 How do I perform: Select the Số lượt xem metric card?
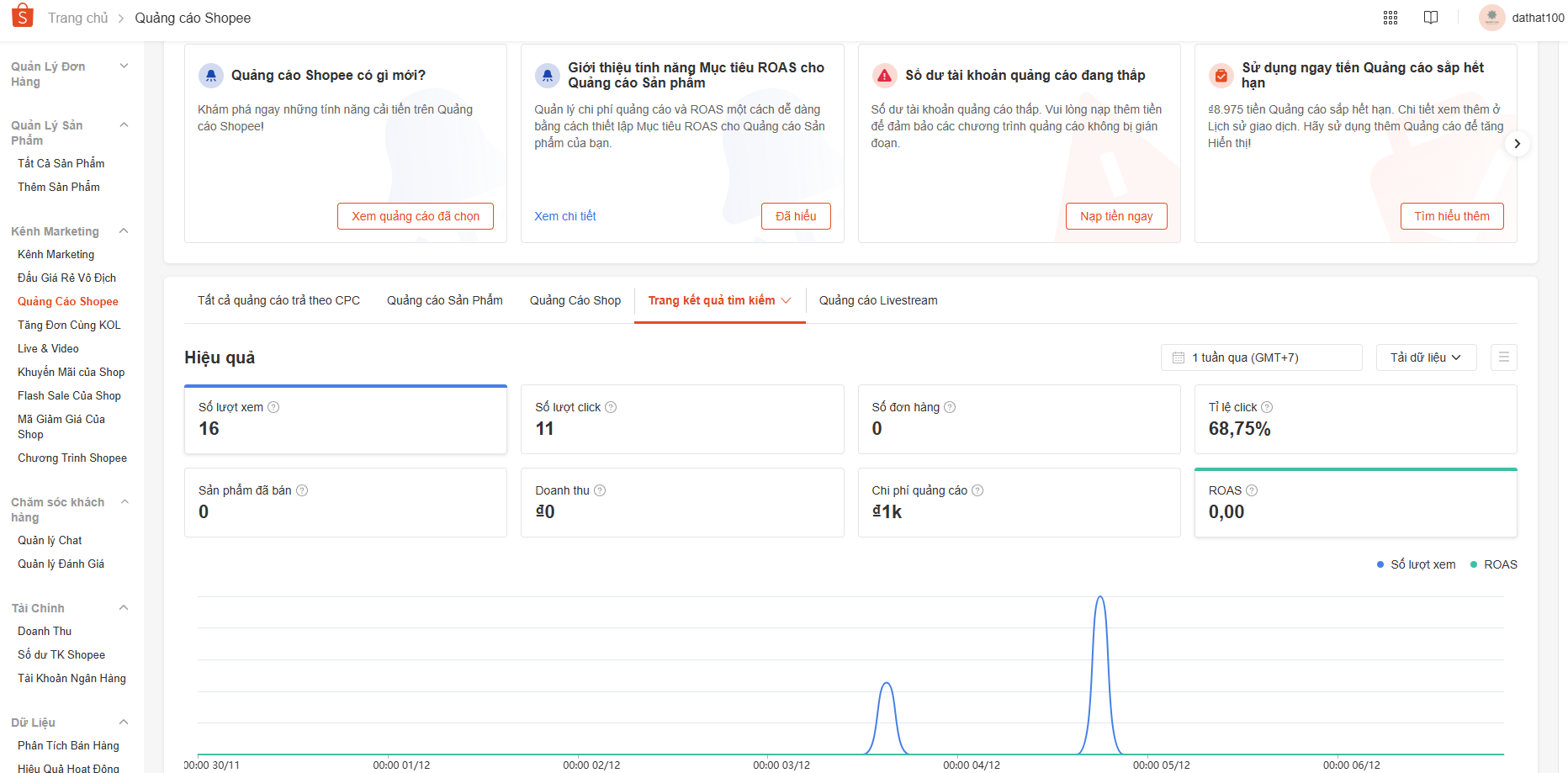pyautogui.click(x=346, y=419)
